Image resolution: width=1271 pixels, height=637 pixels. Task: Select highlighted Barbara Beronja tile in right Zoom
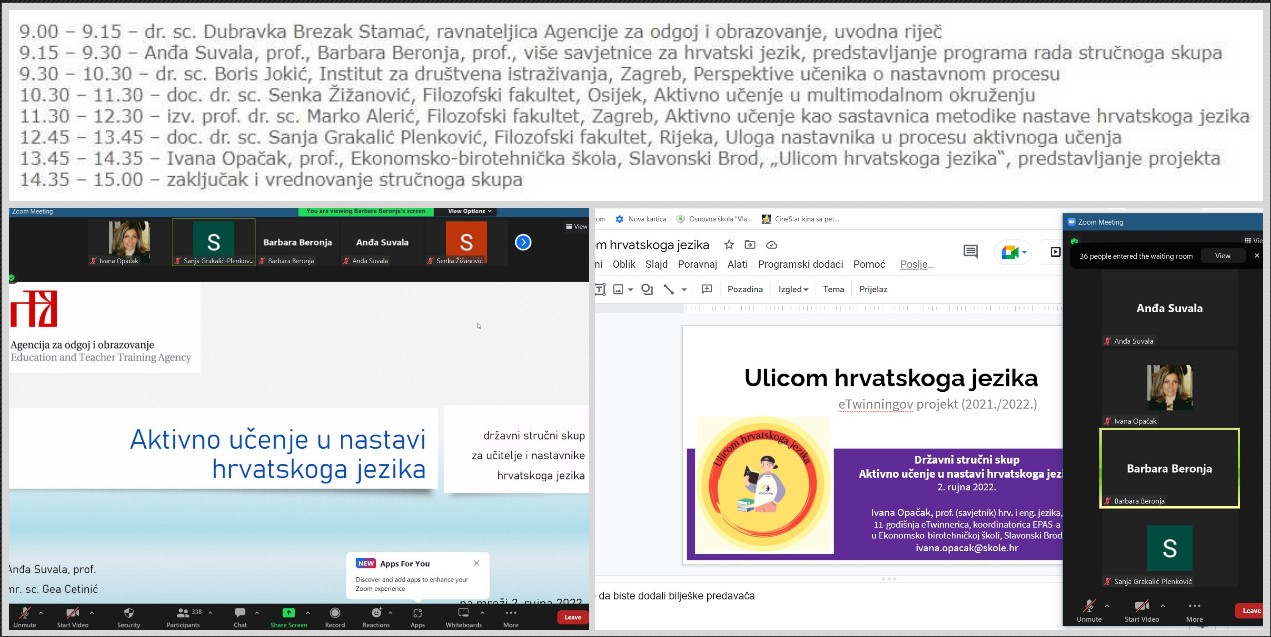[1169, 468]
